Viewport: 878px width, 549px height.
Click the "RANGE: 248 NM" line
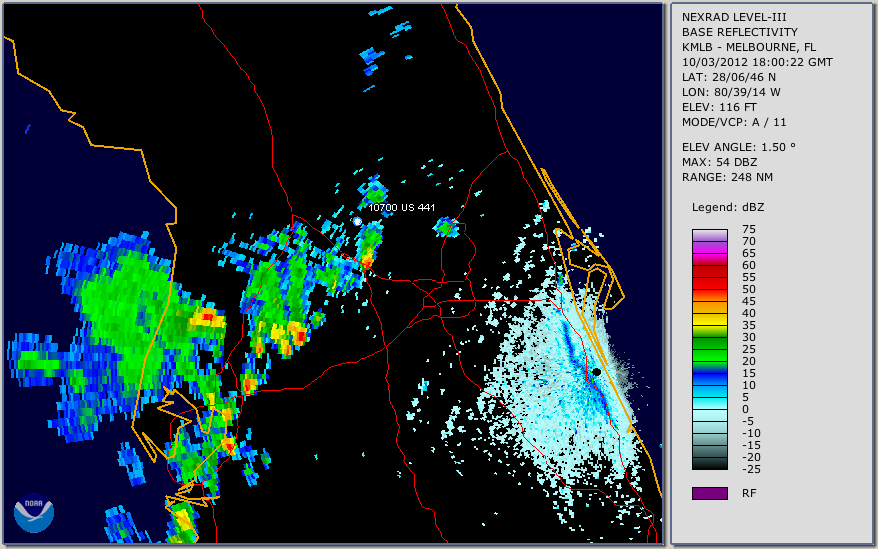click(727, 177)
